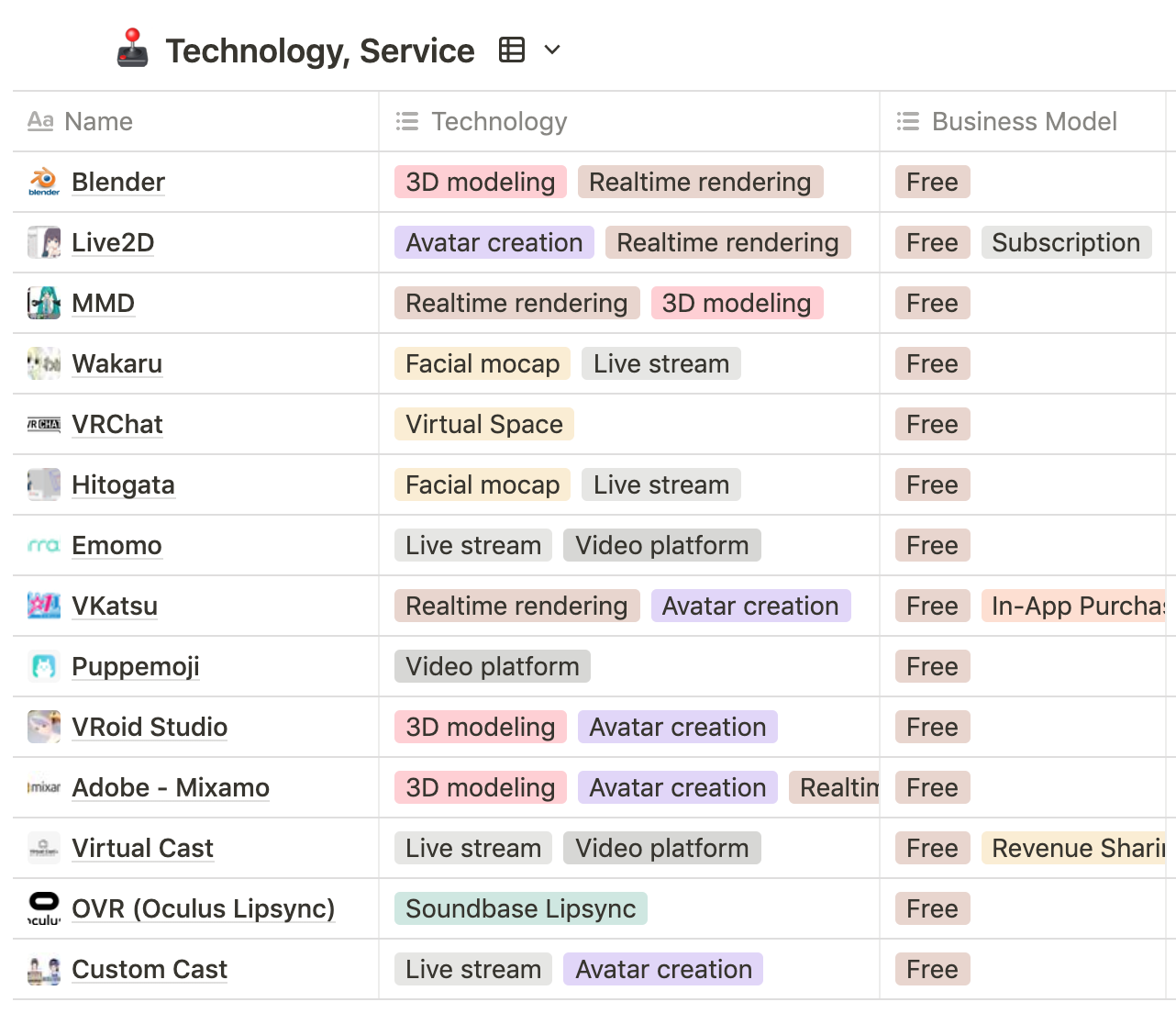The height and width of the screenshot is (1013, 1176).
Task: Click the table view icon beside title
Action: pyautogui.click(x=512, y=50)
